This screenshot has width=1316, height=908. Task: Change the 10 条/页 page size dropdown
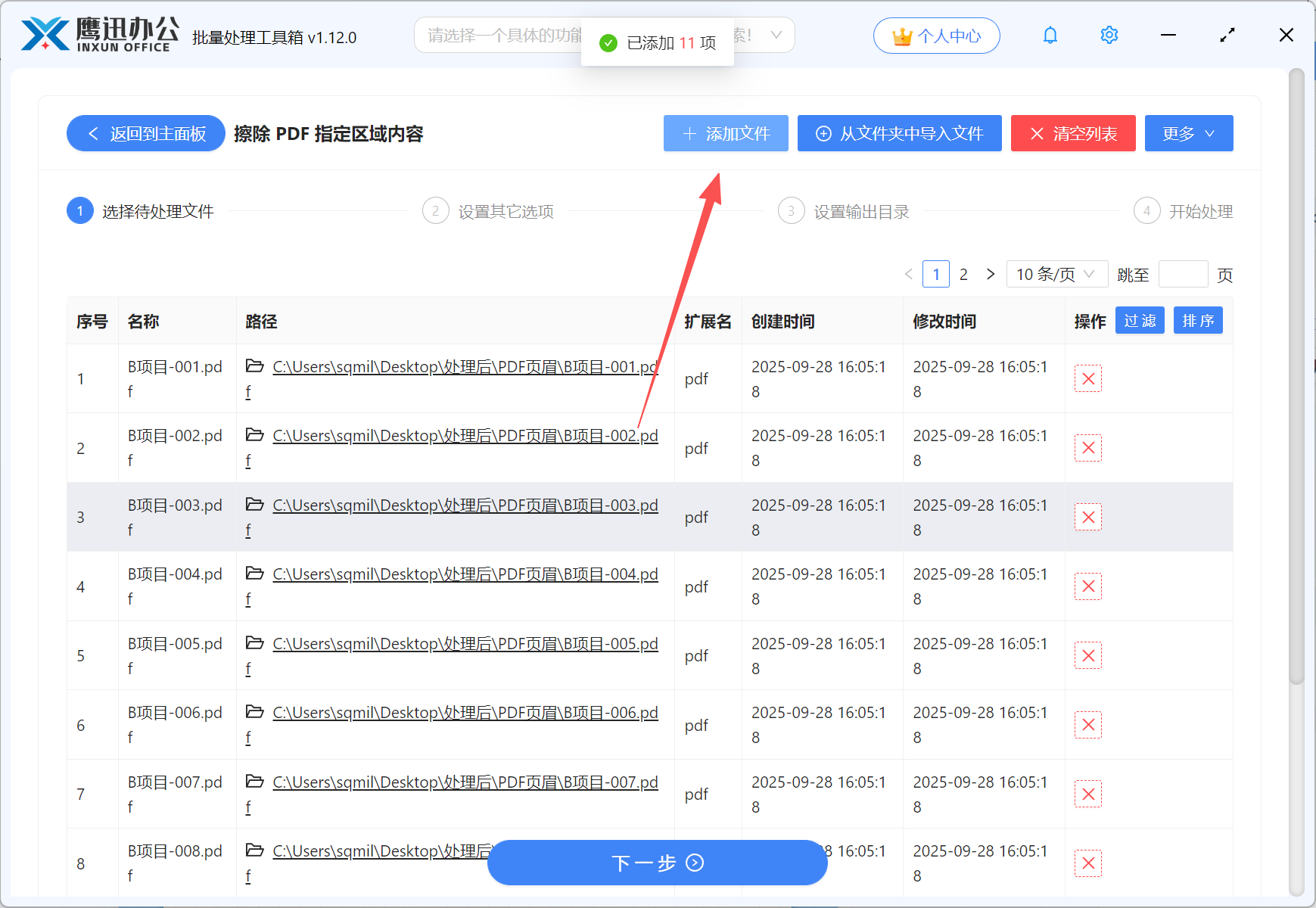tap(1056, 274)
